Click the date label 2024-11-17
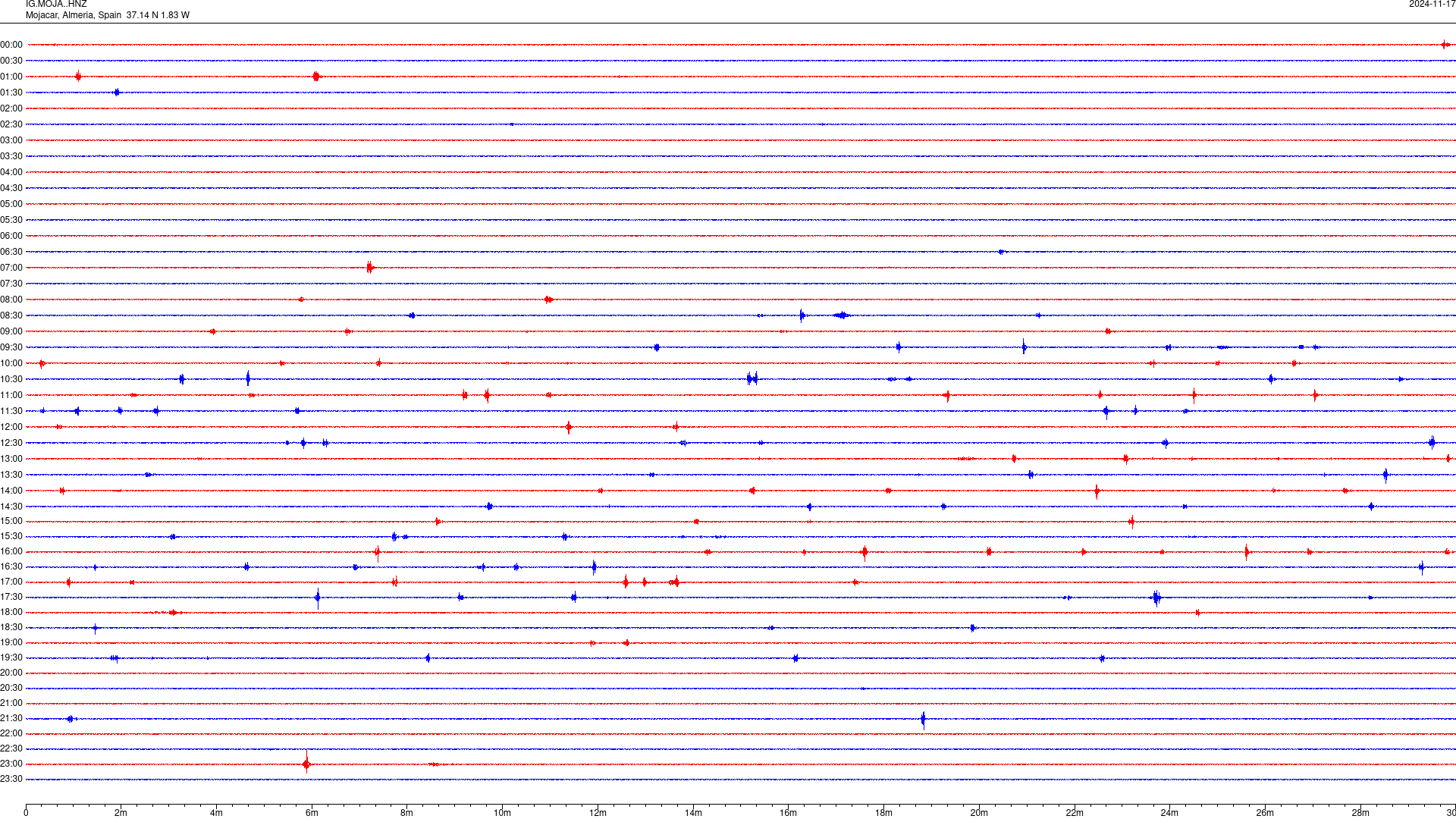 pos(1432,4)
